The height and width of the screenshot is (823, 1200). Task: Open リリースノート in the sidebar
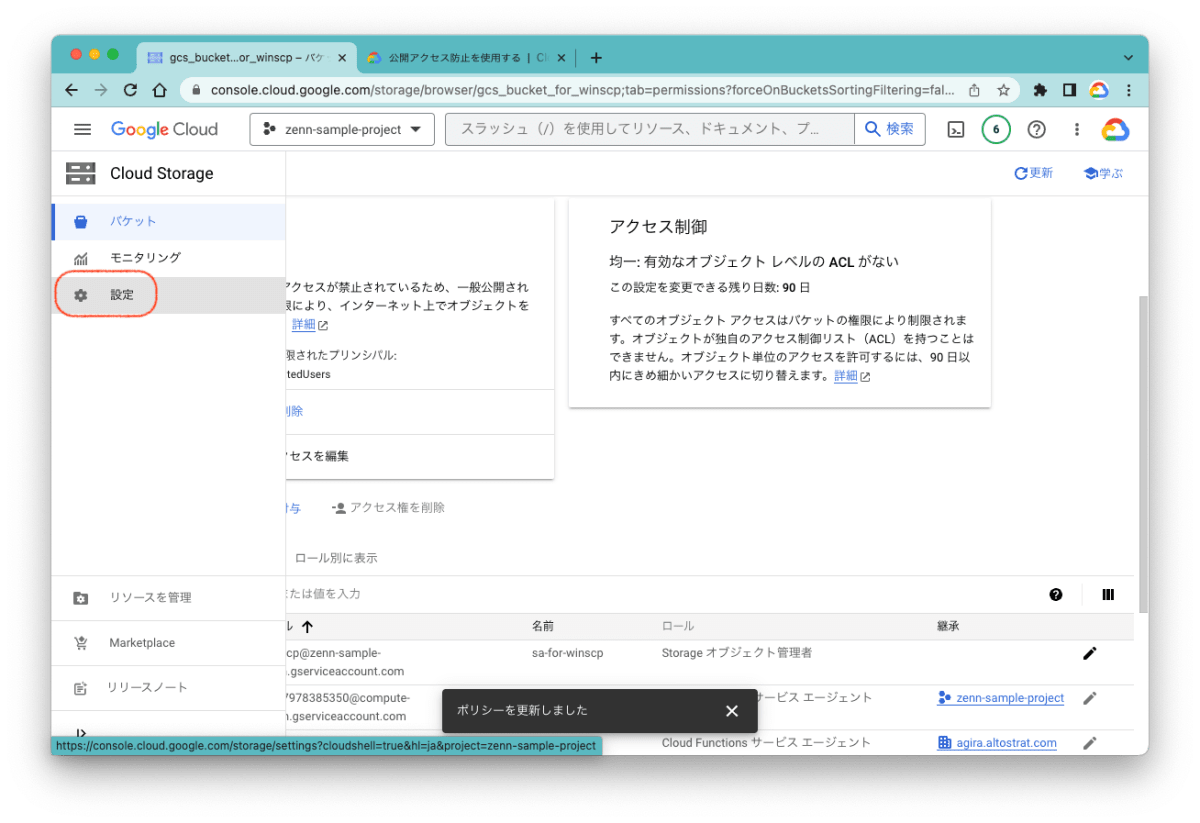(x=168, y=688)
